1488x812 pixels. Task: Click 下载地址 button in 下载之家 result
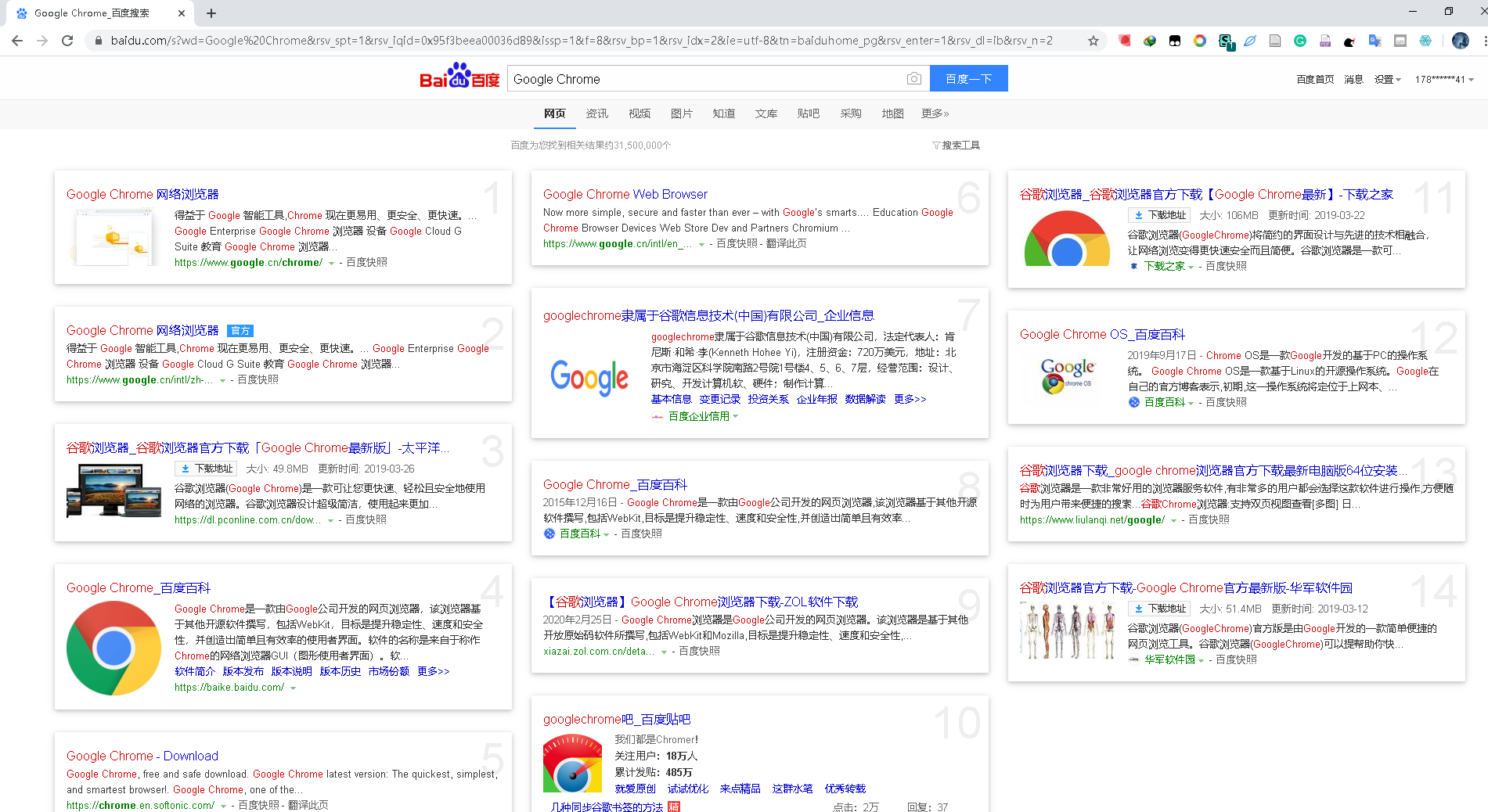1159,215
